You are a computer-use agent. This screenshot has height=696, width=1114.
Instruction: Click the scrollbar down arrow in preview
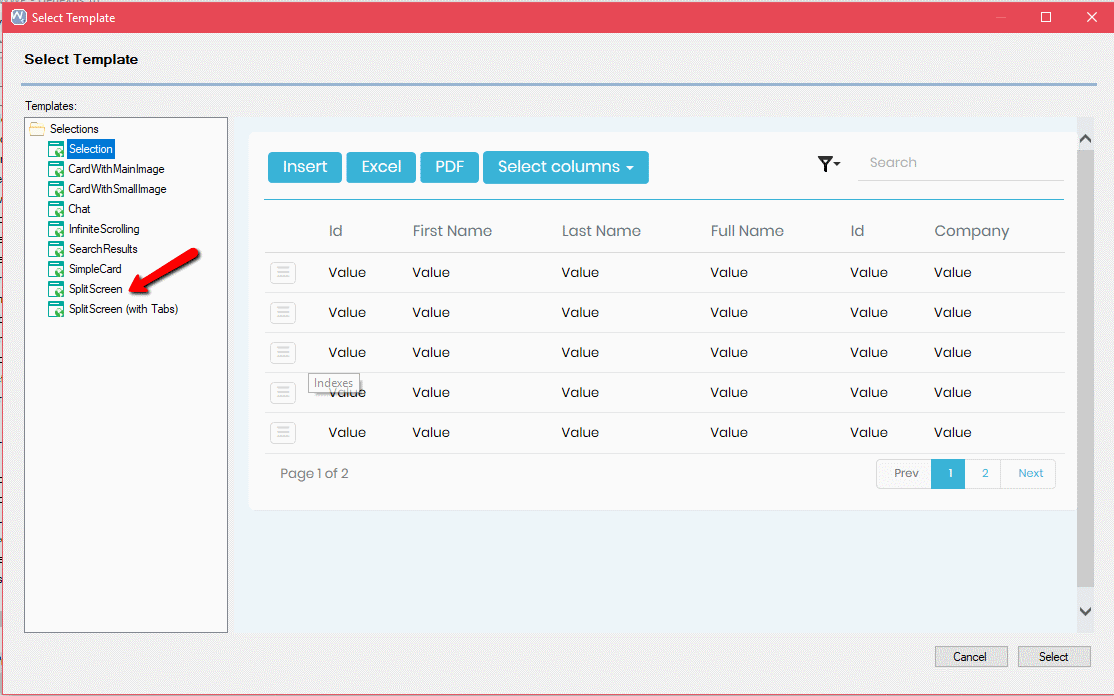[1085, 611]
